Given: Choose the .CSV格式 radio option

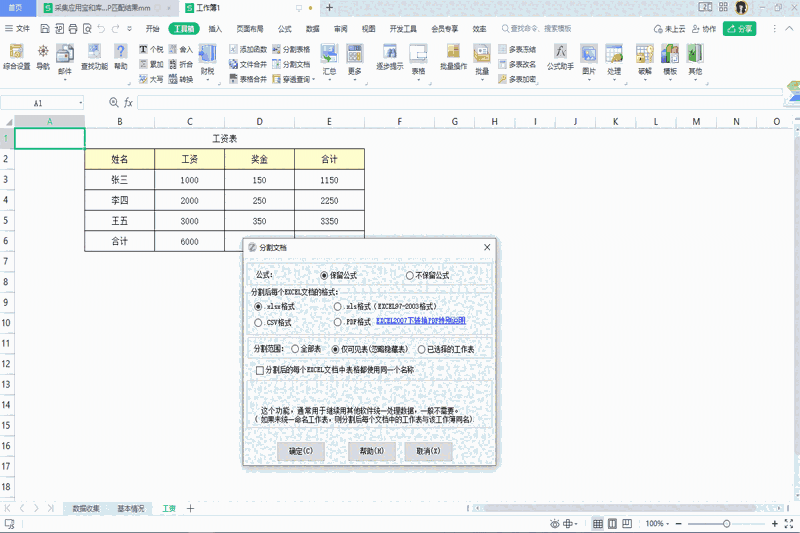Looking at the screenshot, I should click(259, 323).
